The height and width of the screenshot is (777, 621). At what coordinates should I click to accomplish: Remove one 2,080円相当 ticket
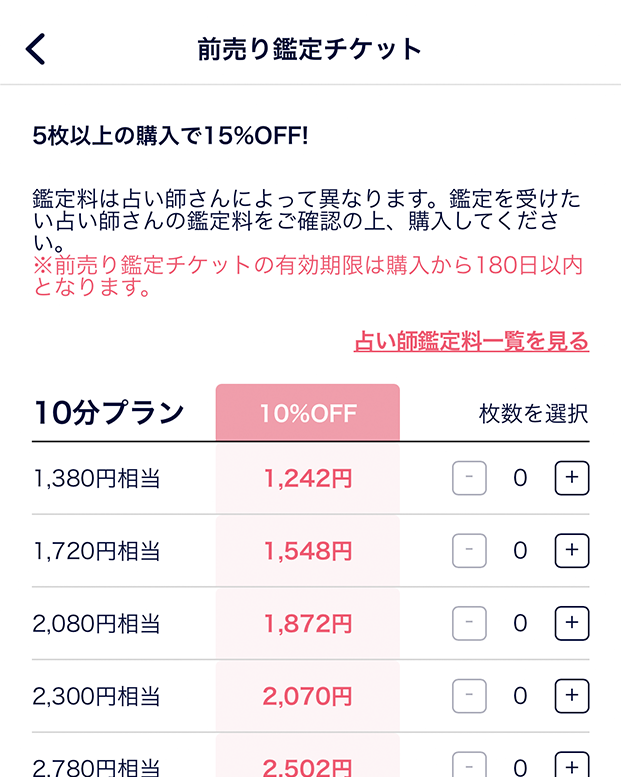coord(469,623)
